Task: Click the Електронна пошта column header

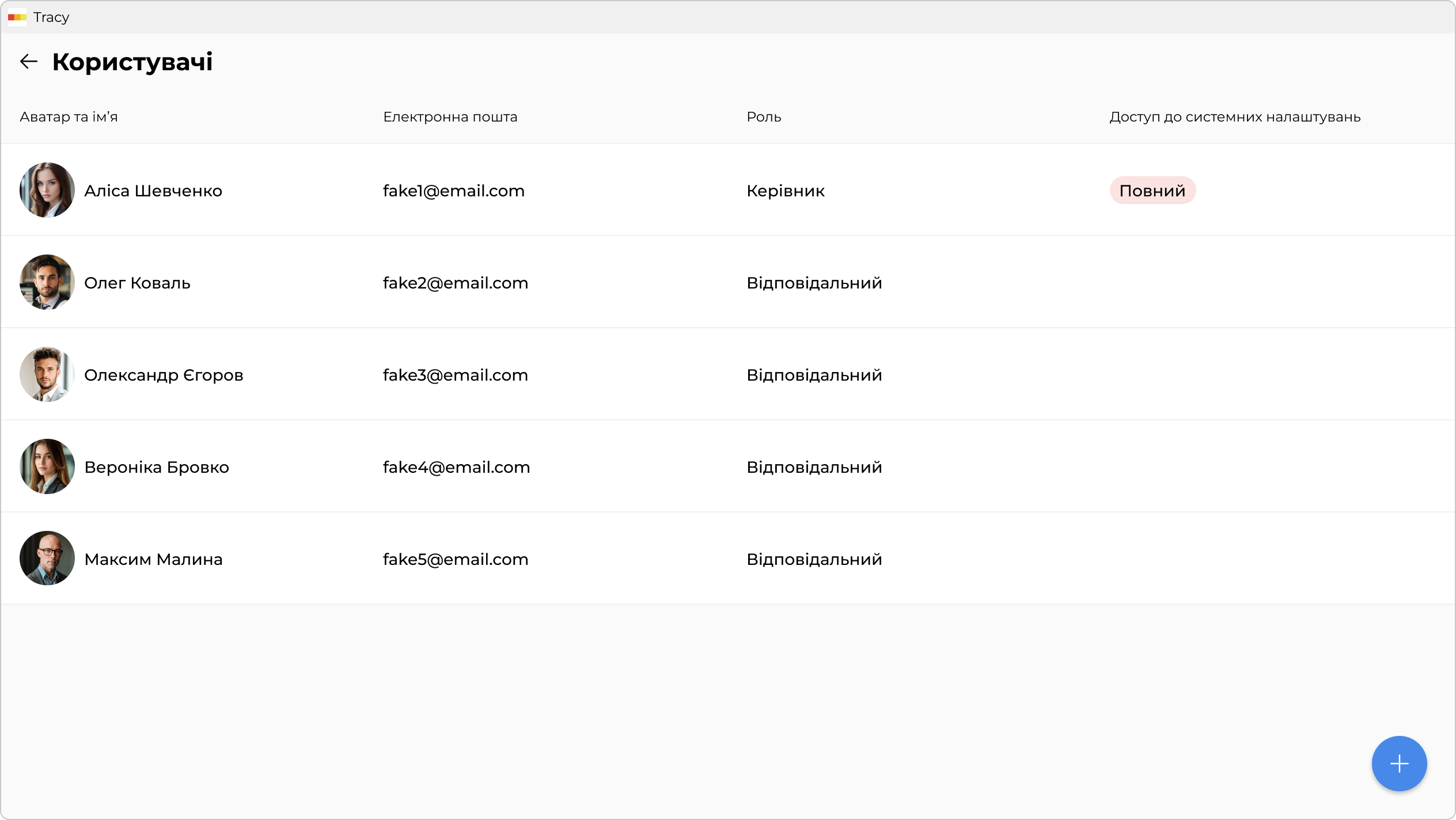Action: [450, 117]
